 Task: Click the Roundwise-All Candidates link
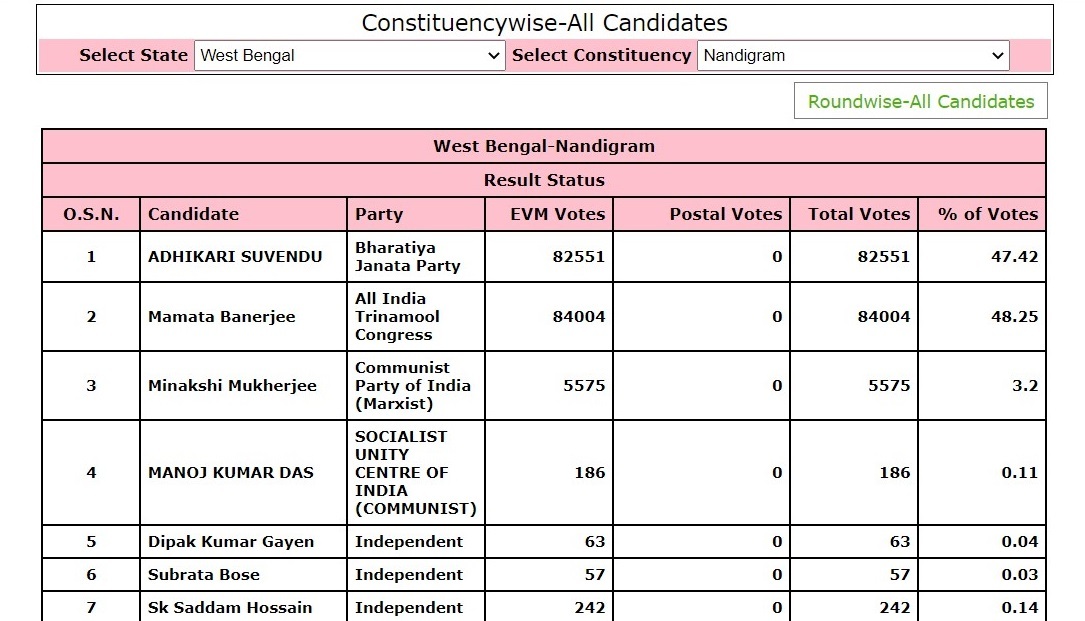(x=920, y=101)
